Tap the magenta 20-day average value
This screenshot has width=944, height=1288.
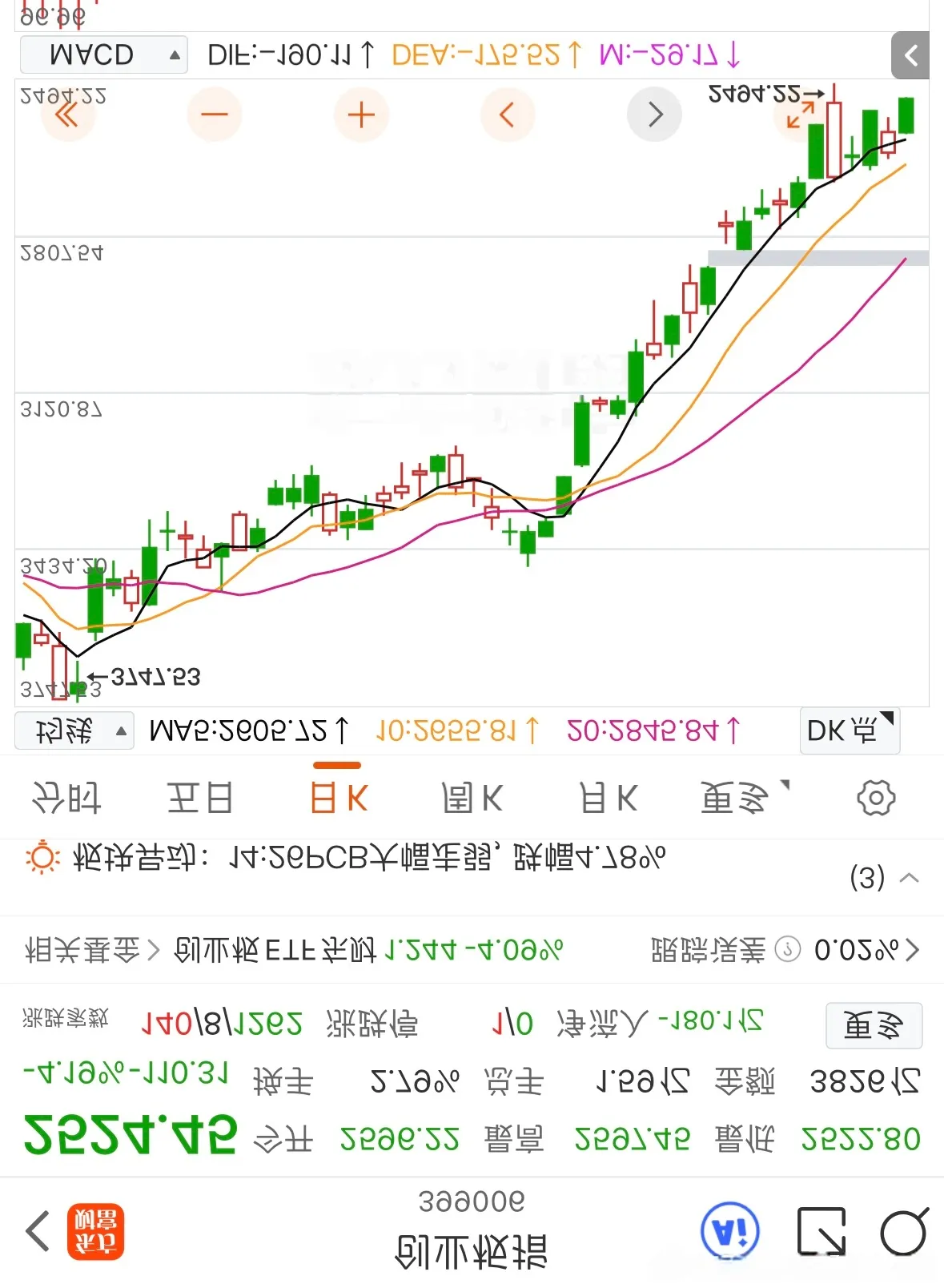click(653, 731)
